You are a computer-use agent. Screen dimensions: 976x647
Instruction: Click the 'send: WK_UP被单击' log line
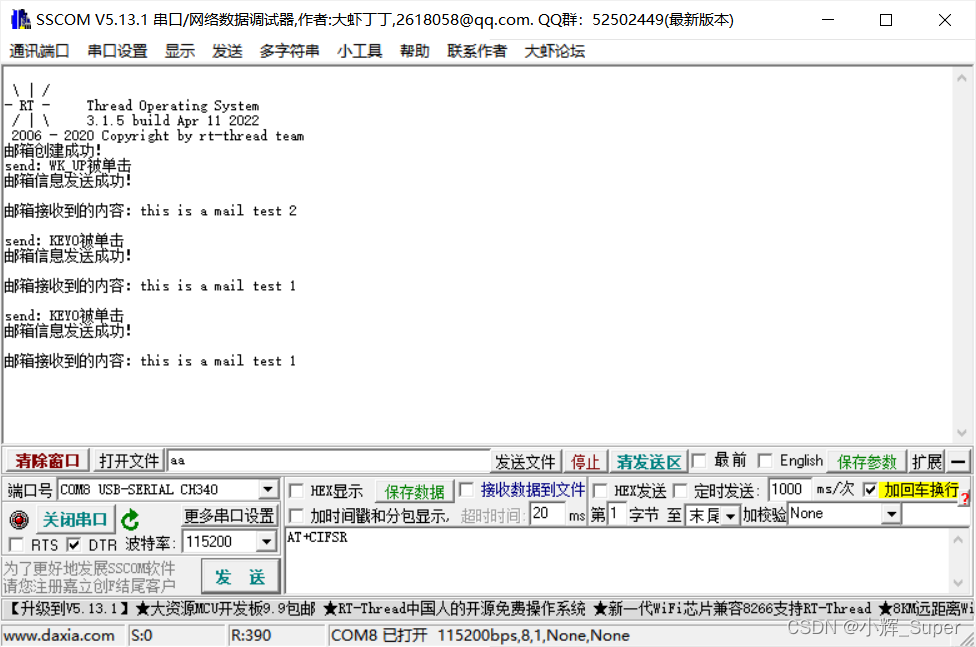[x=67, y=166]
